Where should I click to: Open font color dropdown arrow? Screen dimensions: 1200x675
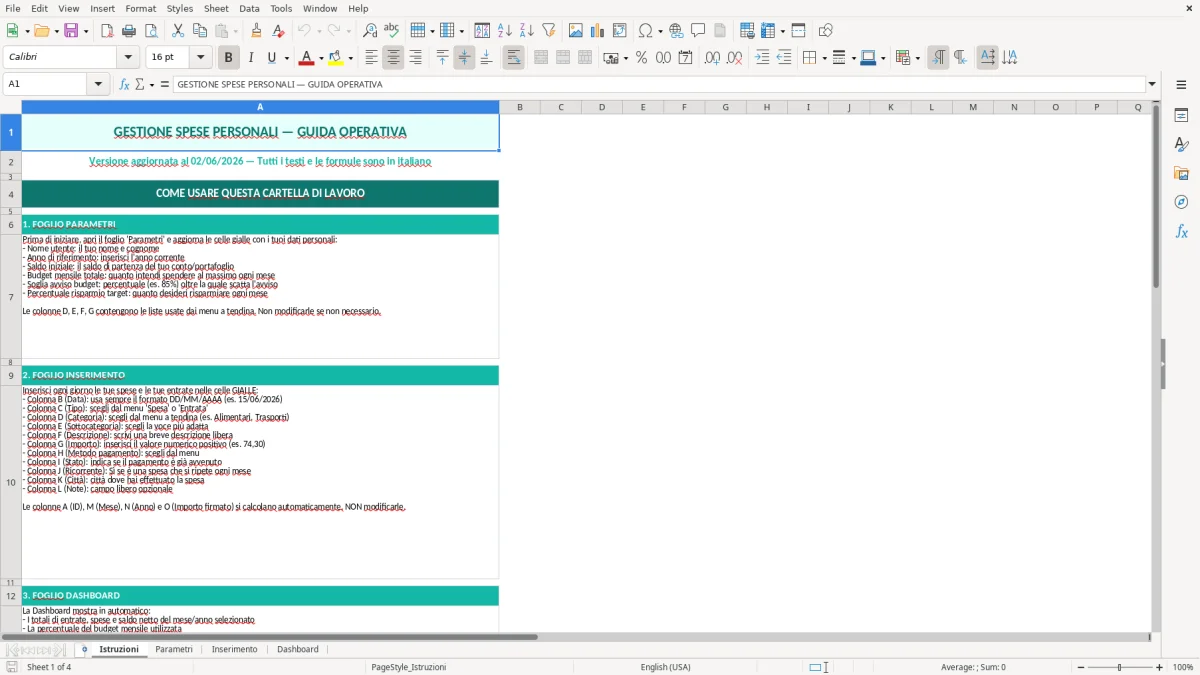[x=321, y=58]
